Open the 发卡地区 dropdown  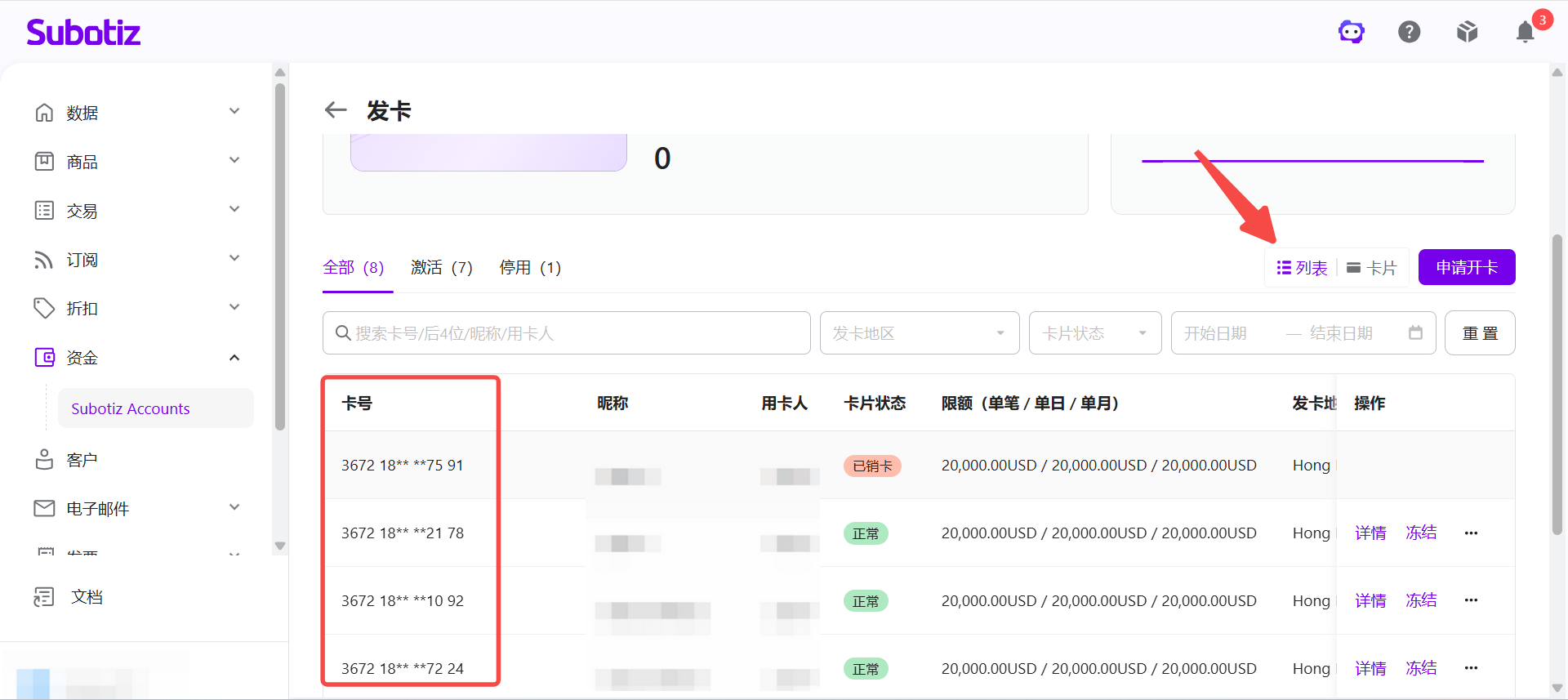tap(920, 332)
